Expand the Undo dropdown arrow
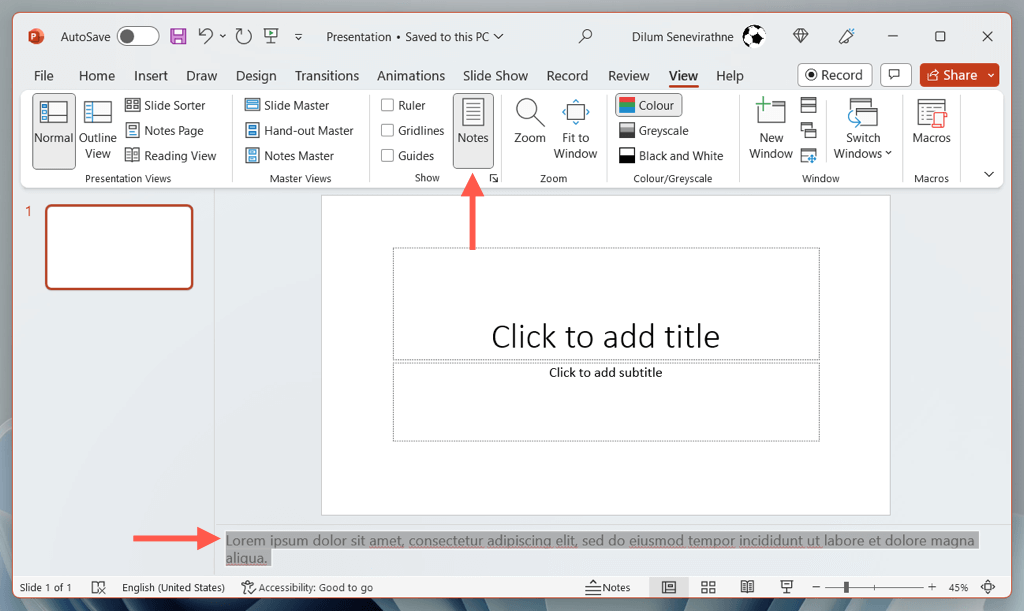1024x611 pixels. pos(222,36)
